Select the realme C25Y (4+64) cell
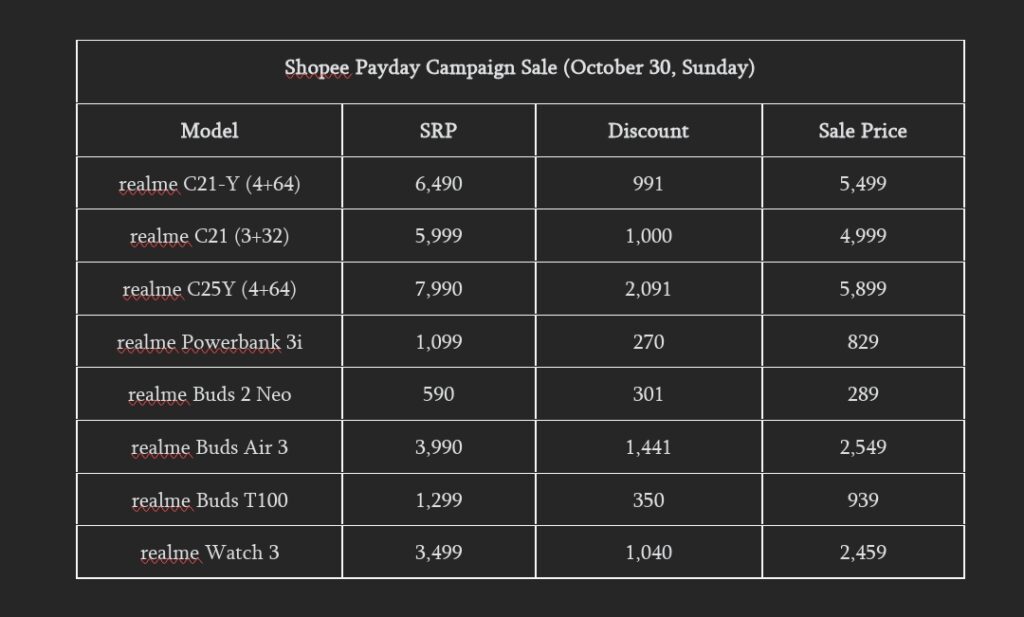 click(x=210, y=289)
